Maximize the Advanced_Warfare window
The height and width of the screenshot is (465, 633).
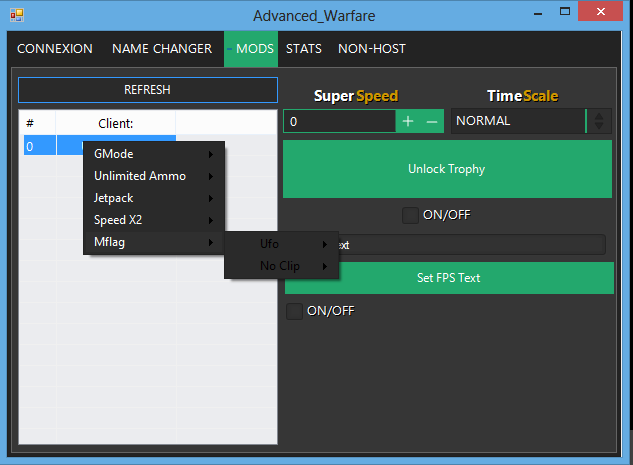(565, 12)
